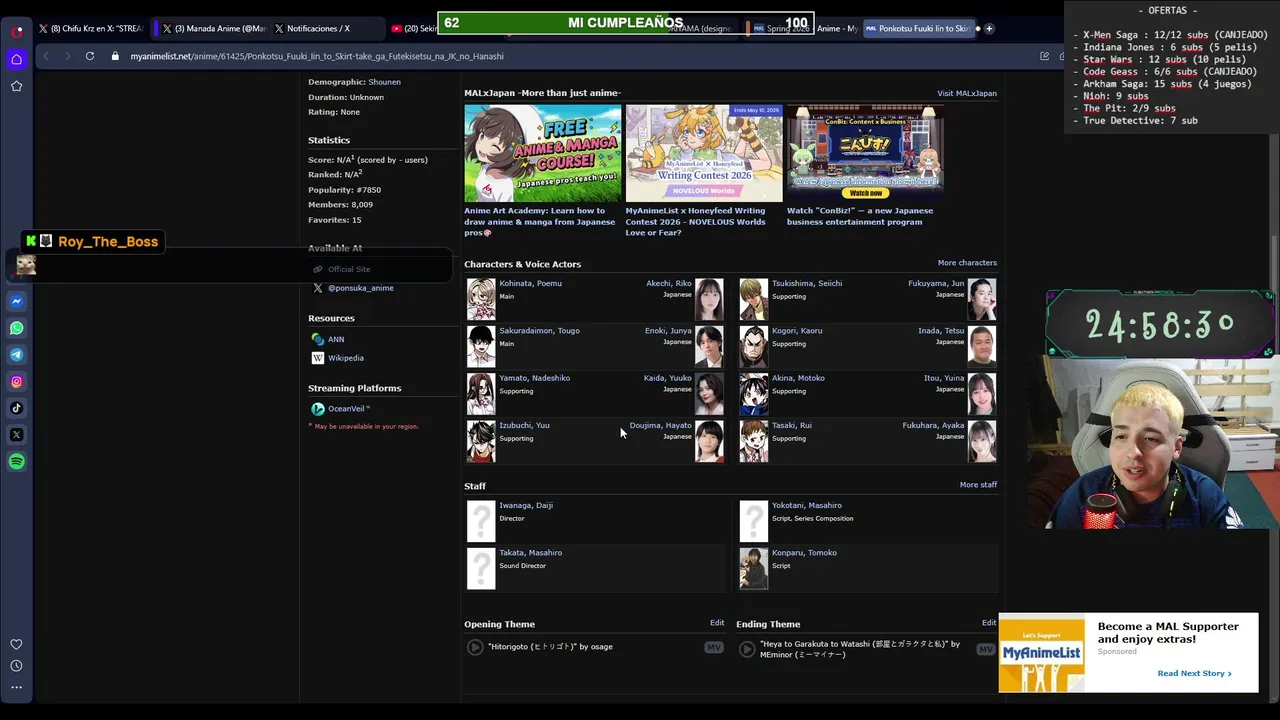Open ANN resource link
1280x720 pixels.
(x=336, y=339)
